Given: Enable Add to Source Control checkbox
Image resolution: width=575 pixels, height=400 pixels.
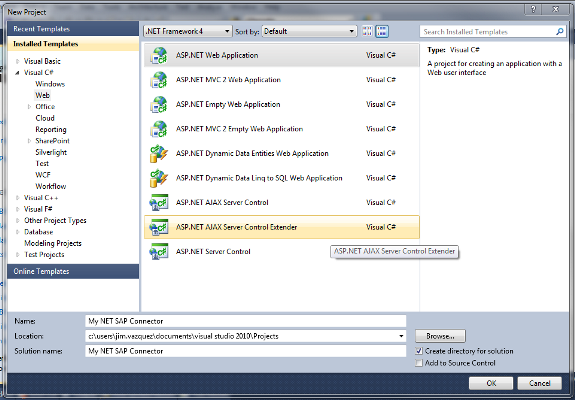Looking at the screenshot, I should pos(419,363).
